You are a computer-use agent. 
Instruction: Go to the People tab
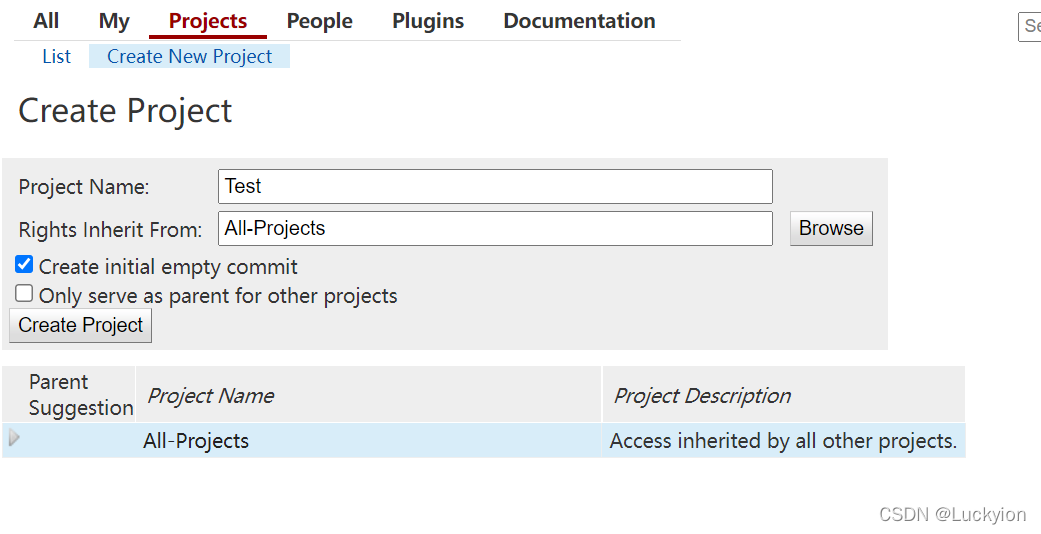[319, 21]
